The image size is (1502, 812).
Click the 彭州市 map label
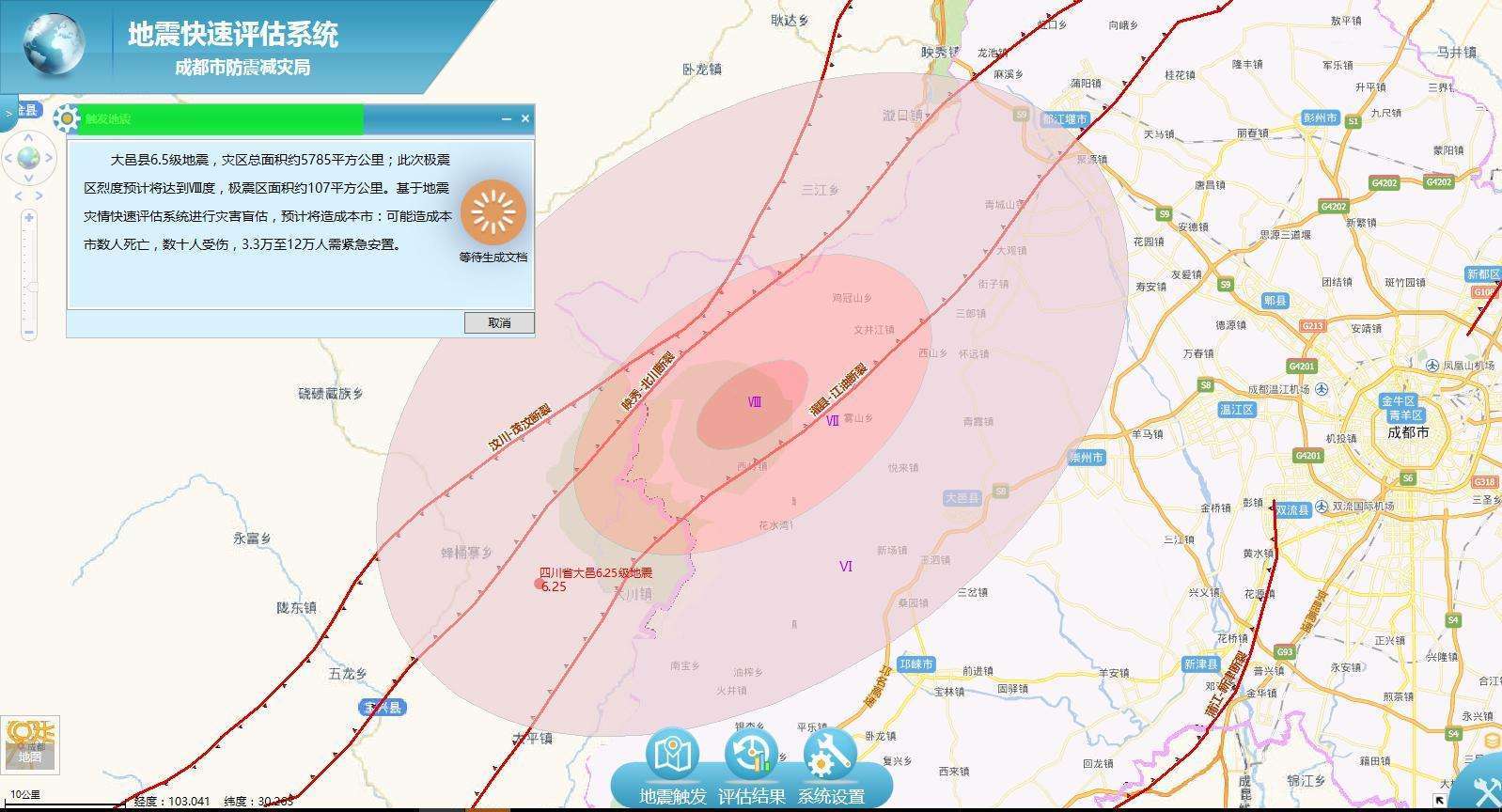[x=1321, y=117]
